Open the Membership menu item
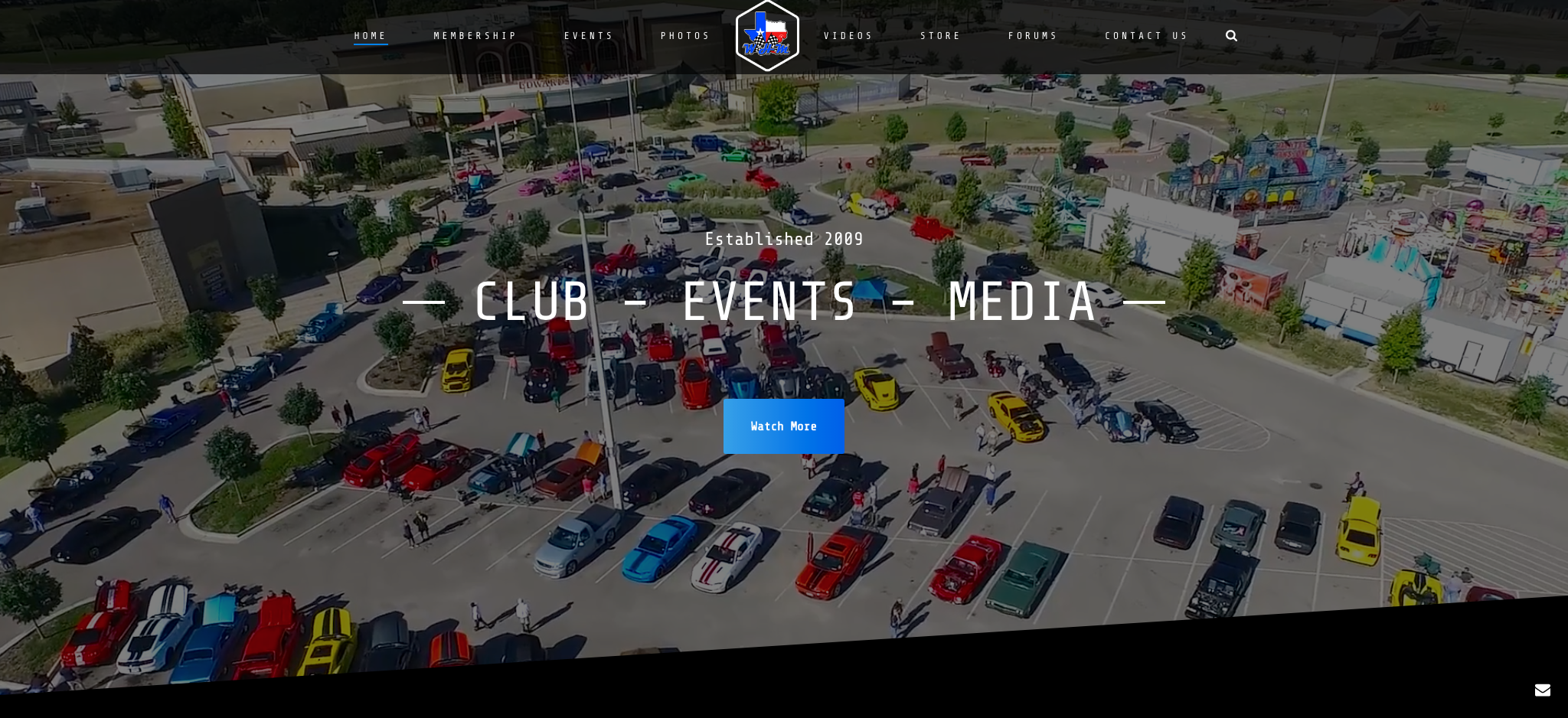Screen dimensions: 1568x718 [x=475, y=36]
